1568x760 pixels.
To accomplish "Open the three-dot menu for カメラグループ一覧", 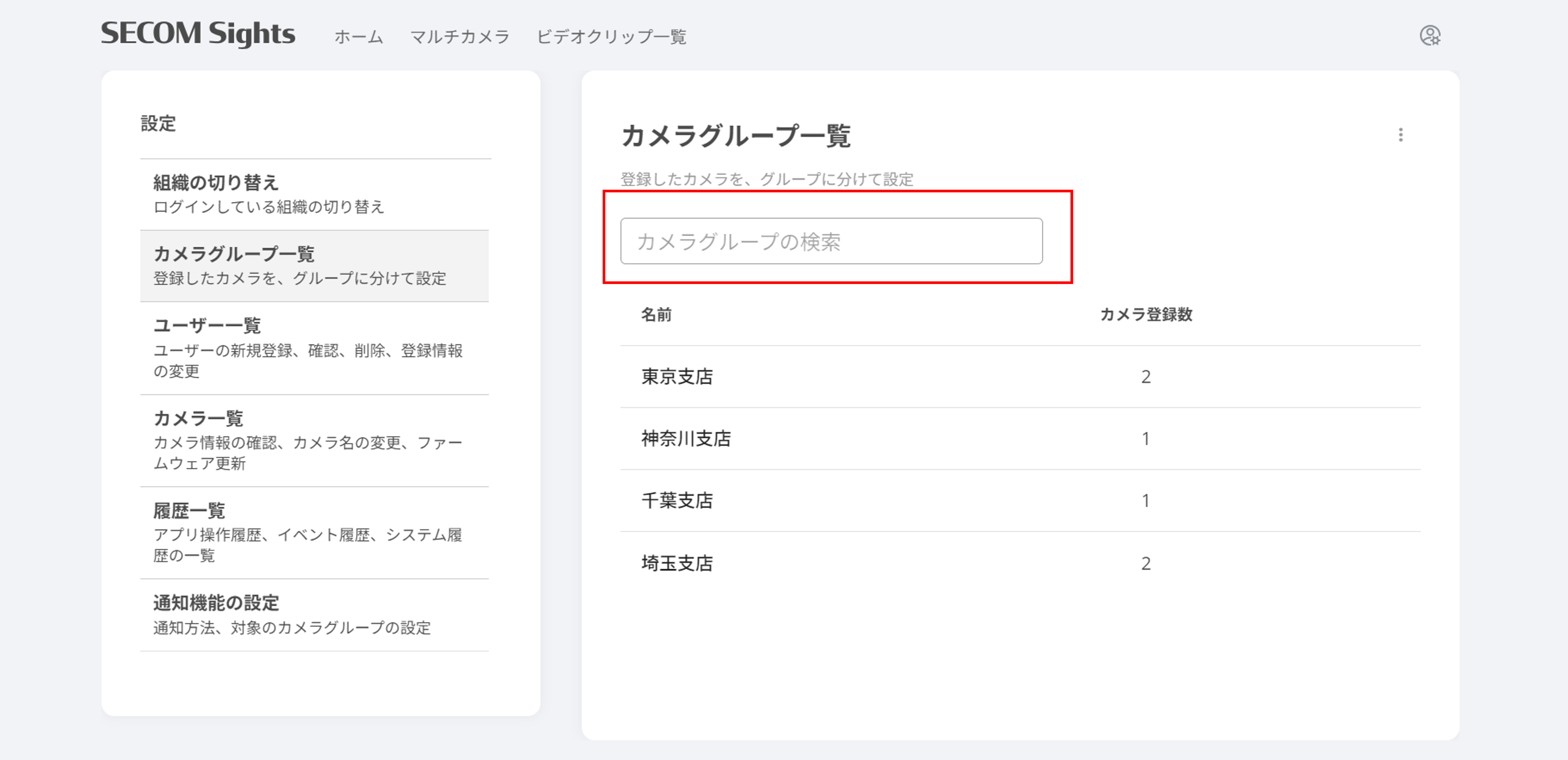I will point(1401,134).
